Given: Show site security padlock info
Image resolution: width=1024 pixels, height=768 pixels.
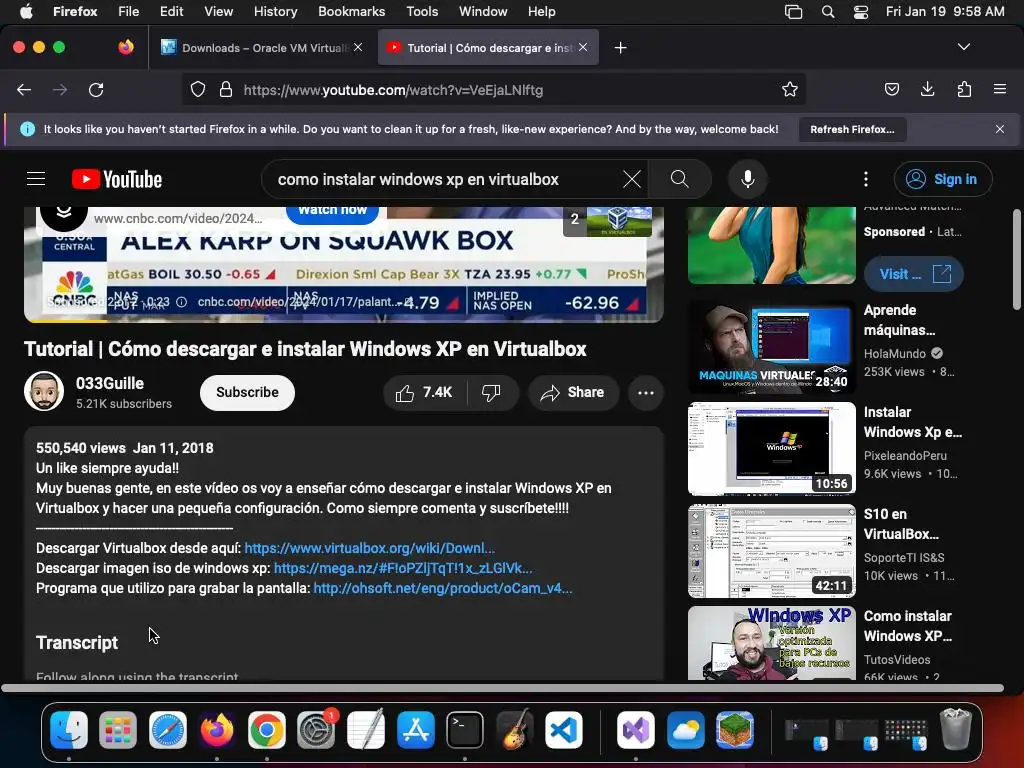Looking at the screenshot, I should 226,89.
